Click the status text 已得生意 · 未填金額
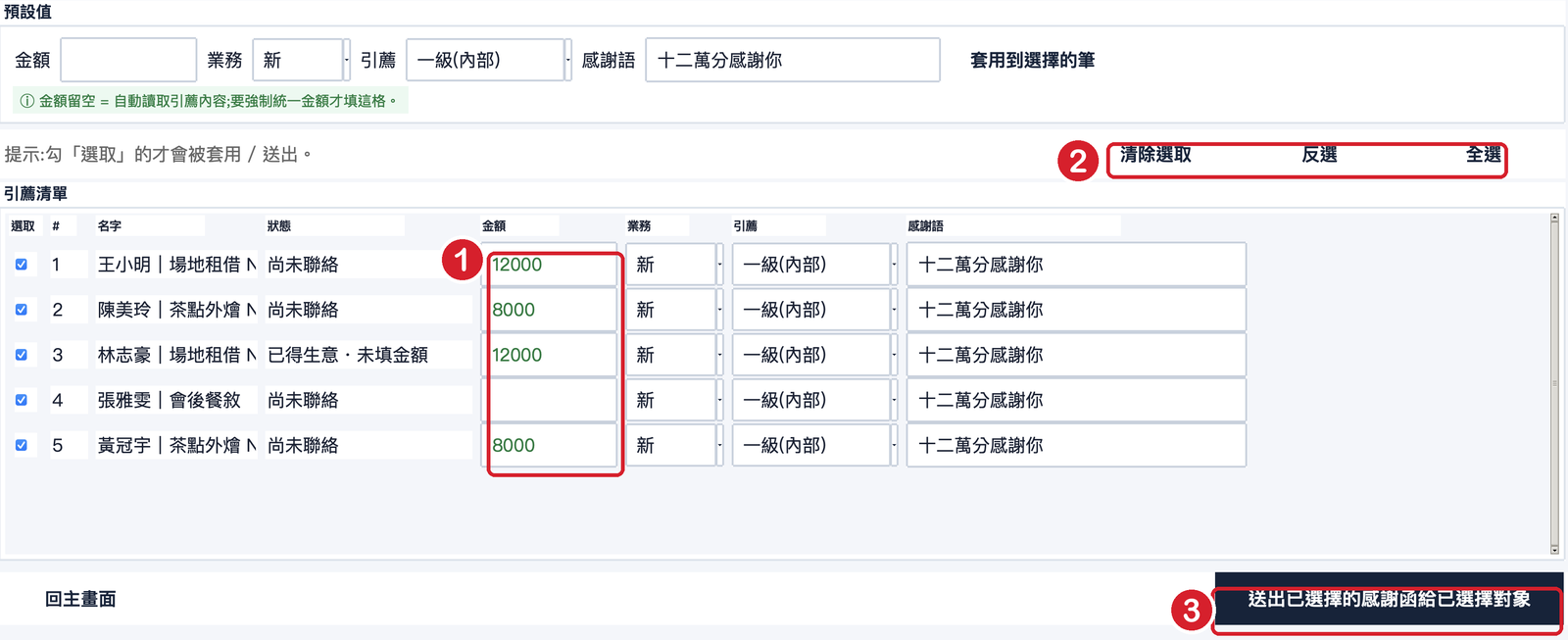 coord(348,355)
